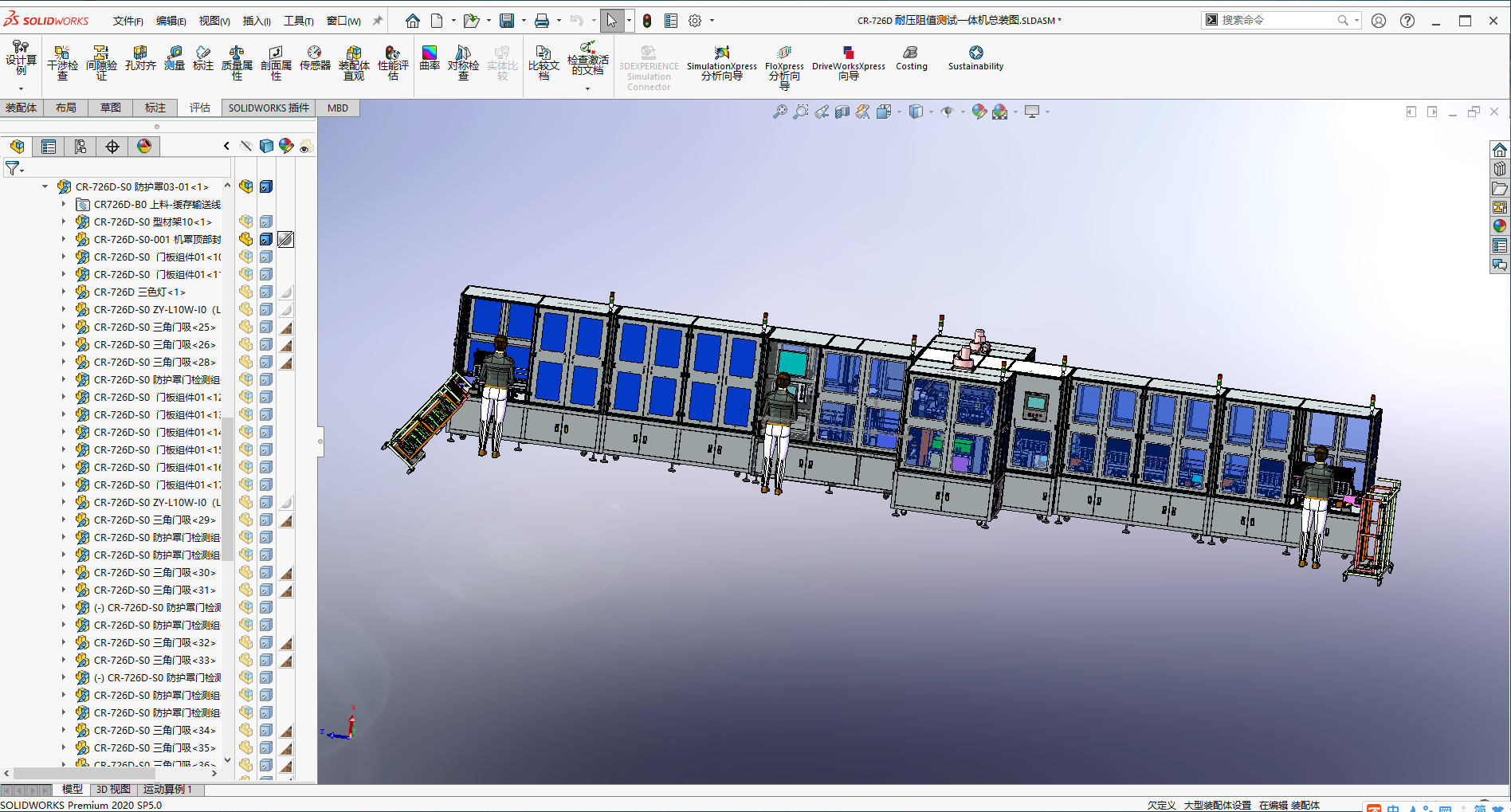Open the SOLIDWORKS Resources task pane home icon
Viewport: 1511px width, 812px height.
click(x=1500, y=150)
